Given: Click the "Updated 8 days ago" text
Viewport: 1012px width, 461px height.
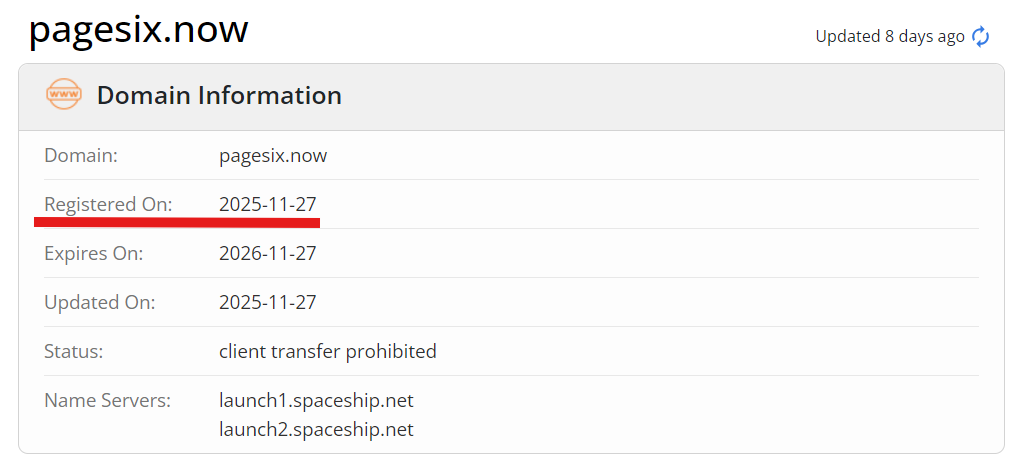Looking at the screenshot, I should pyautogui.click(x=890, y=37).
